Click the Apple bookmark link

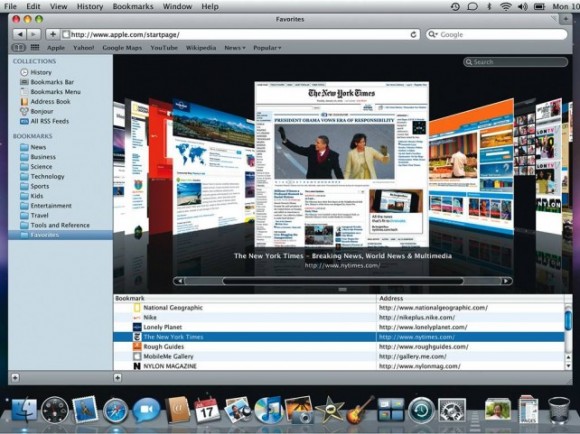56,48
